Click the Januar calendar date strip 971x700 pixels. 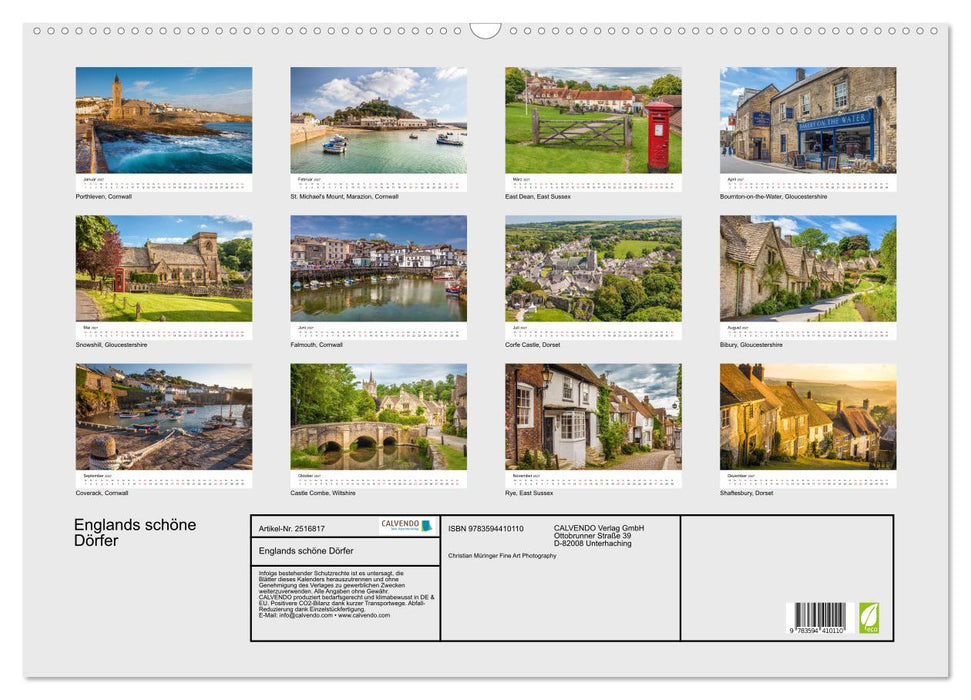coord(163,183)
